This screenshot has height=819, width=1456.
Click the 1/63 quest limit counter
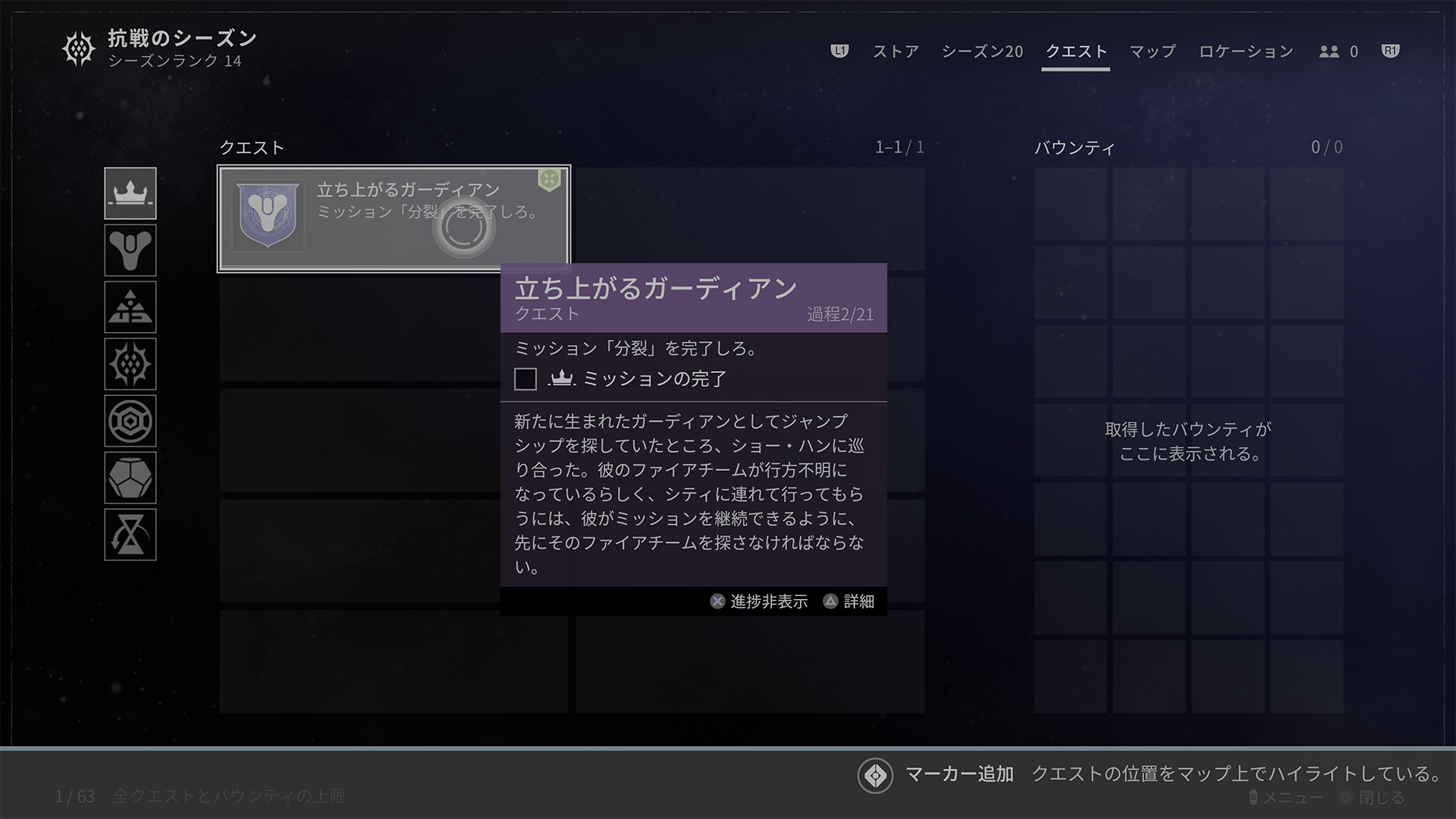click(x=75, y=796)
